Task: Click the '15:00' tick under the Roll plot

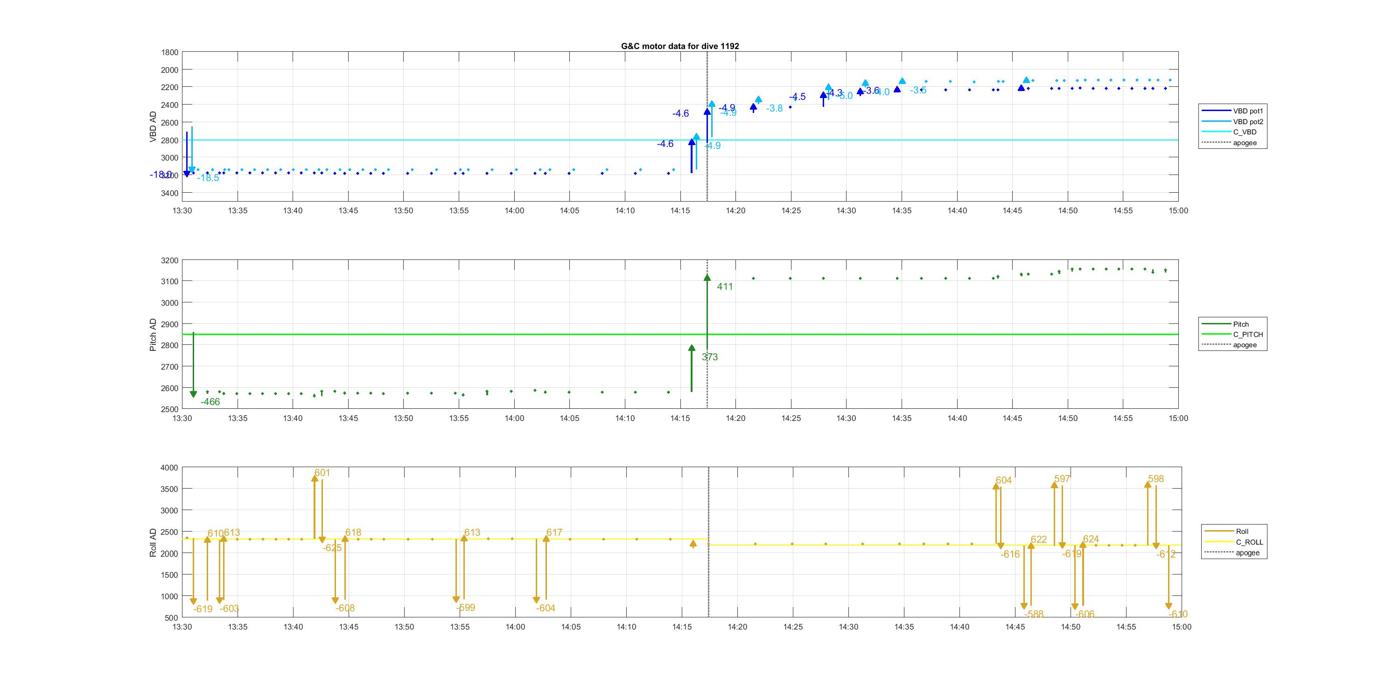Action: [x=1181, y=627]
